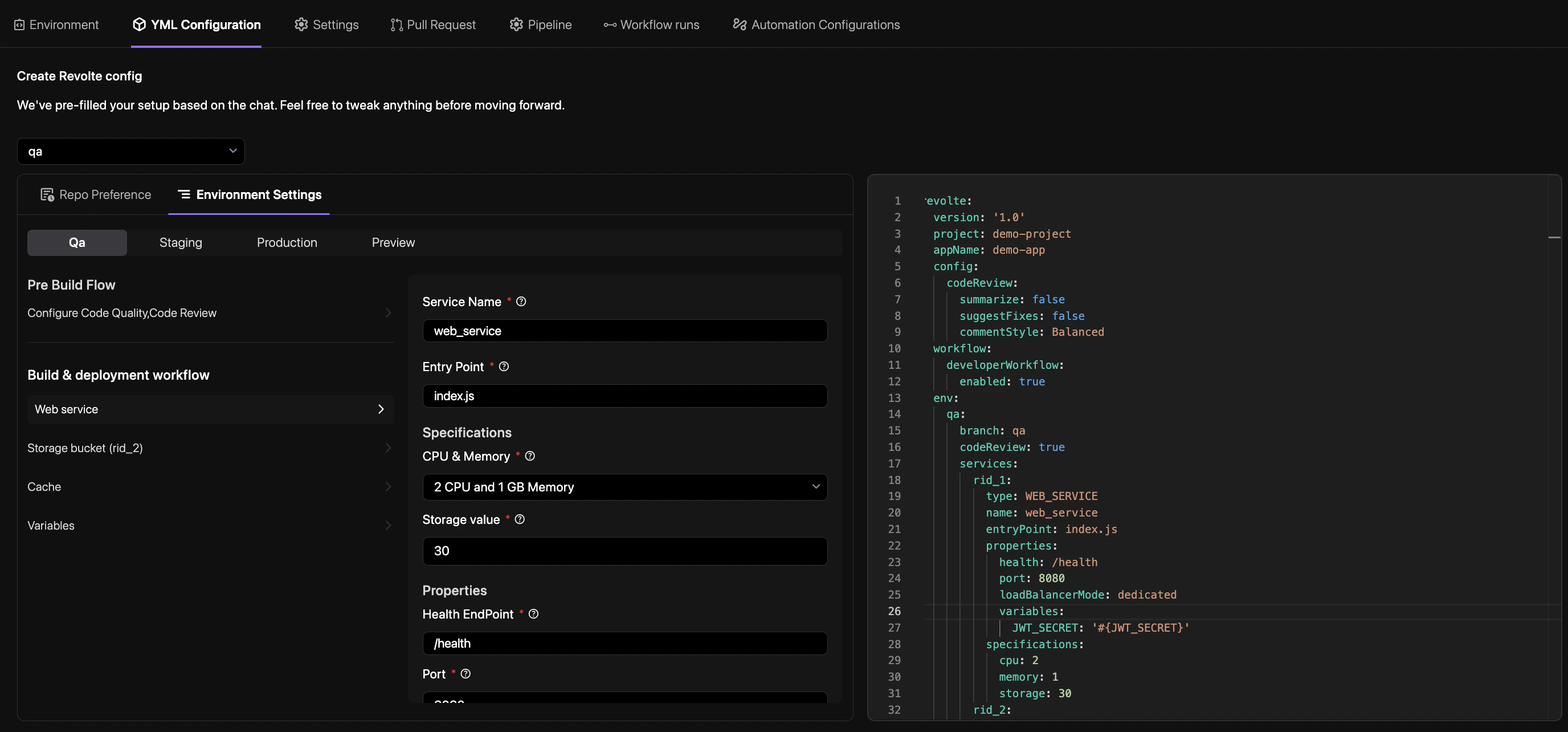Open the Web service row

click(x=211, y=409)
